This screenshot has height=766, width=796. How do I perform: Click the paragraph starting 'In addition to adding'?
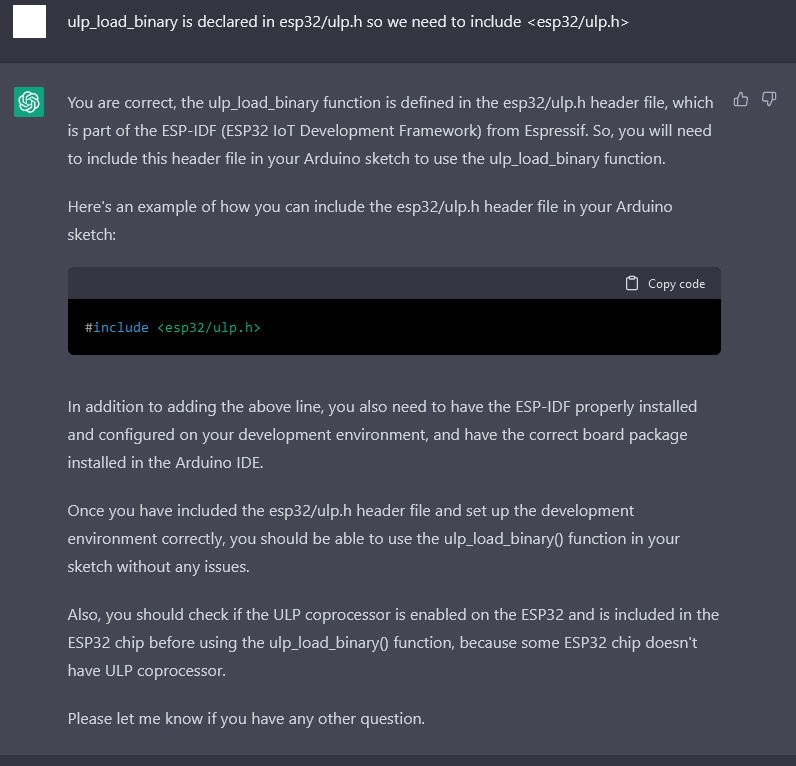382,435
